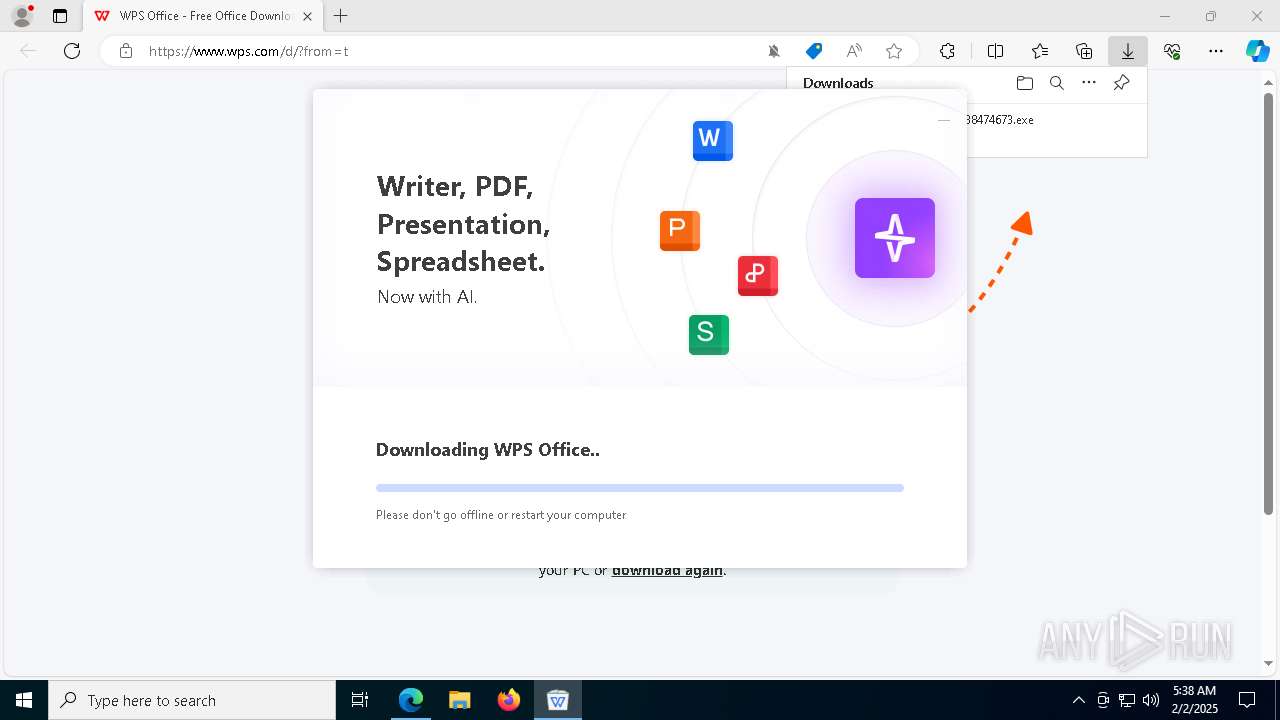This screenshot has width=1280, height=720.
Task: Click the muted notifications bell icon
Action: (774, 51)
